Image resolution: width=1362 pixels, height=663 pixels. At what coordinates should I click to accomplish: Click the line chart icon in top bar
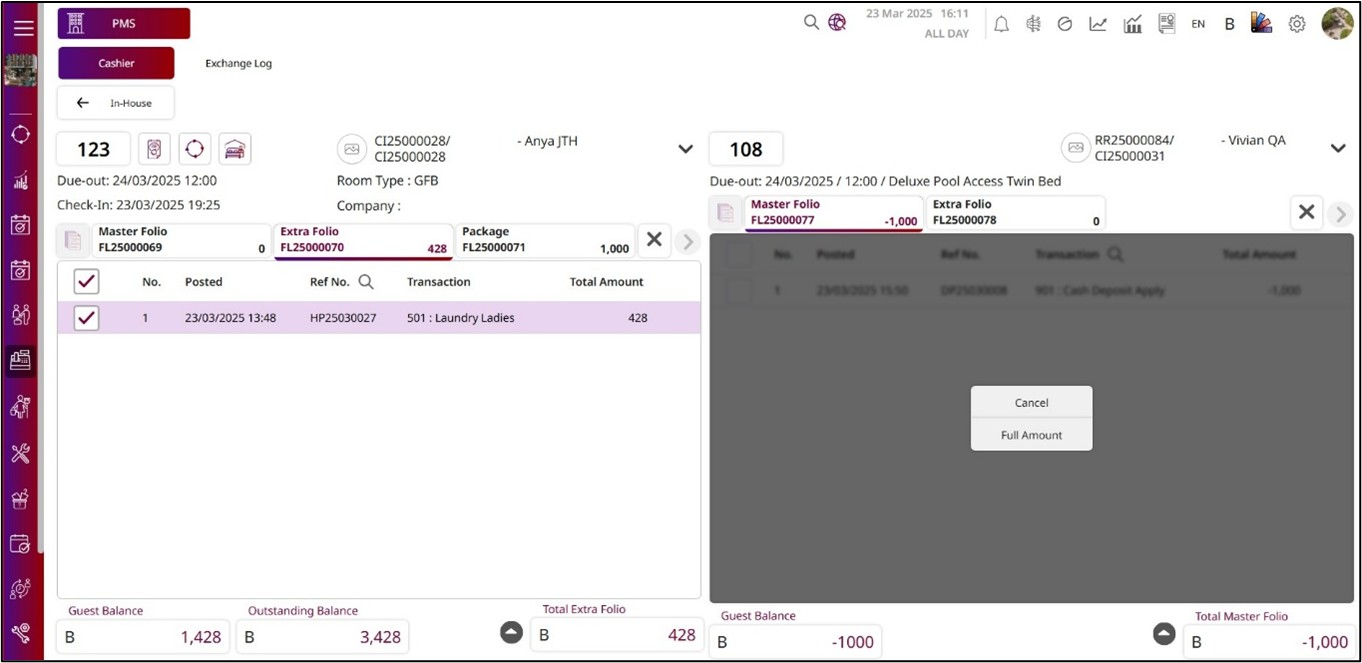tap(1098, 24)
